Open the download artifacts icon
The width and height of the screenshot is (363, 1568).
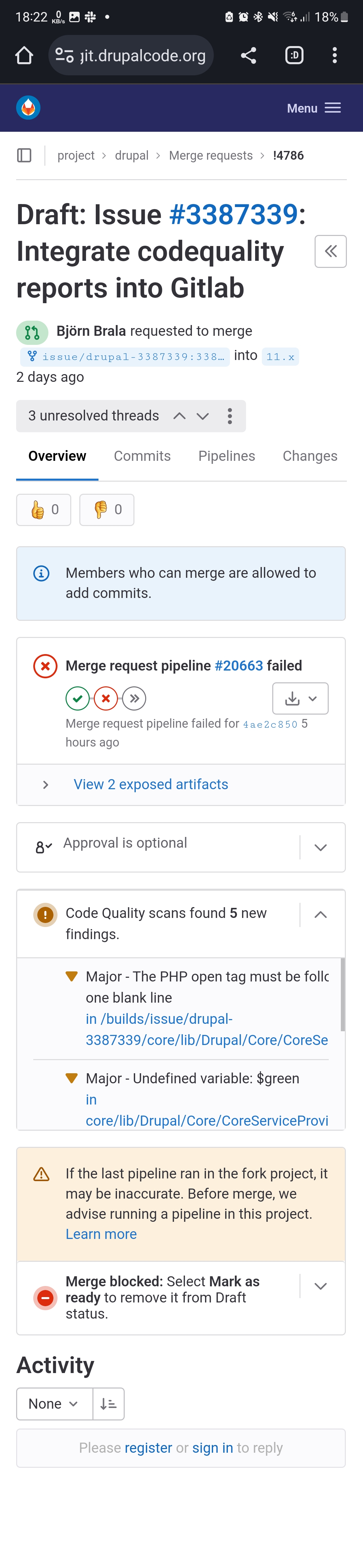pyautogui.click(x=293, y=698)
